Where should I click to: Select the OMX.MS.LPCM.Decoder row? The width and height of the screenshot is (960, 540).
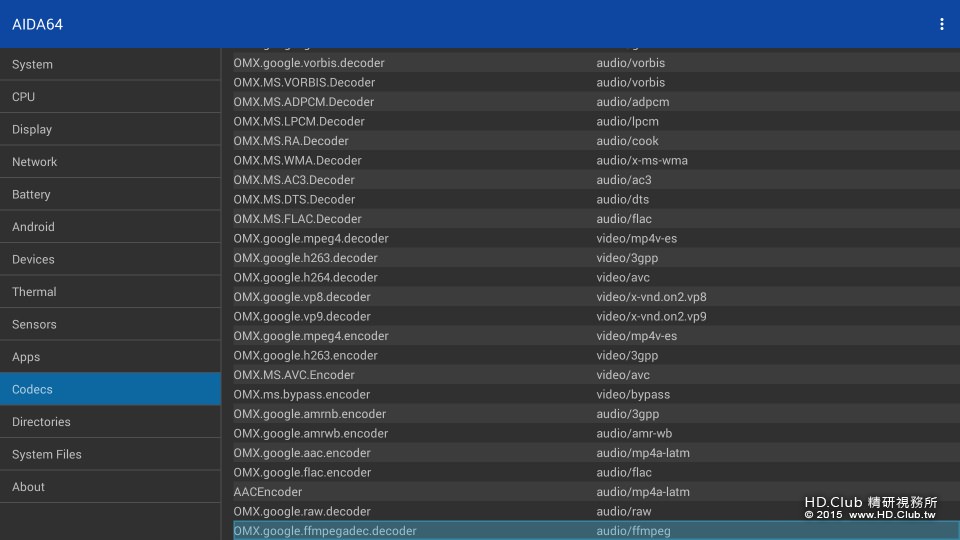point(596,121)
